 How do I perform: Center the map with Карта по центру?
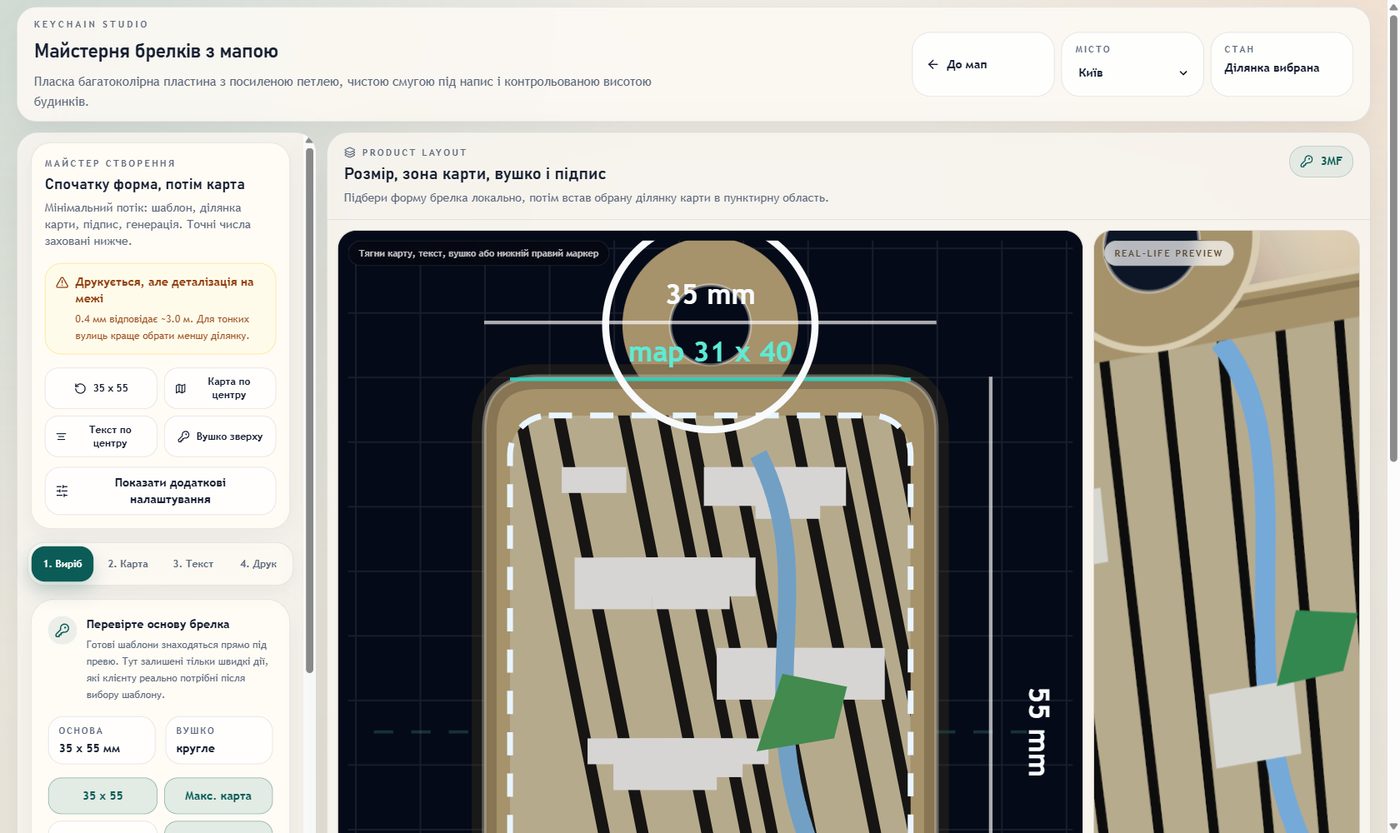click(220, 388)
